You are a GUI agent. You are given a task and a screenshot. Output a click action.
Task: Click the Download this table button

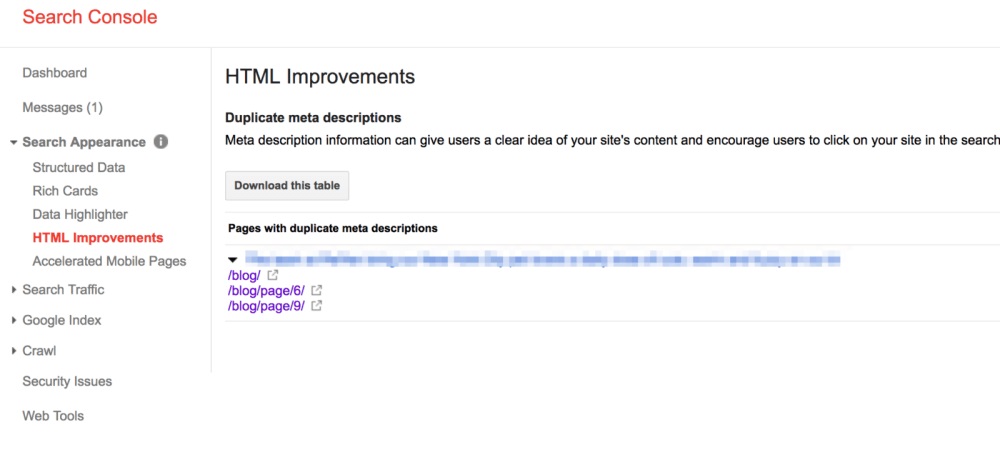click(x=287, y=185)
